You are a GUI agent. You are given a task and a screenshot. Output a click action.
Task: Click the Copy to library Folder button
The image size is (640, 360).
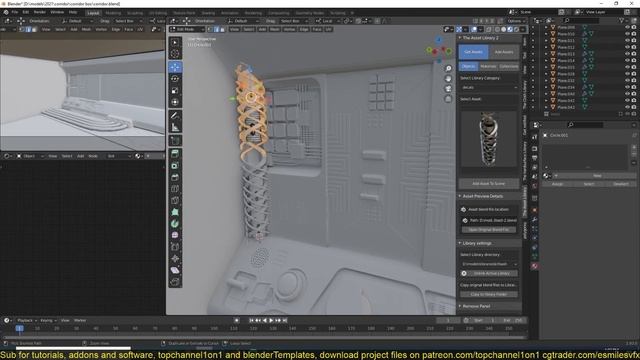(489, 294)
